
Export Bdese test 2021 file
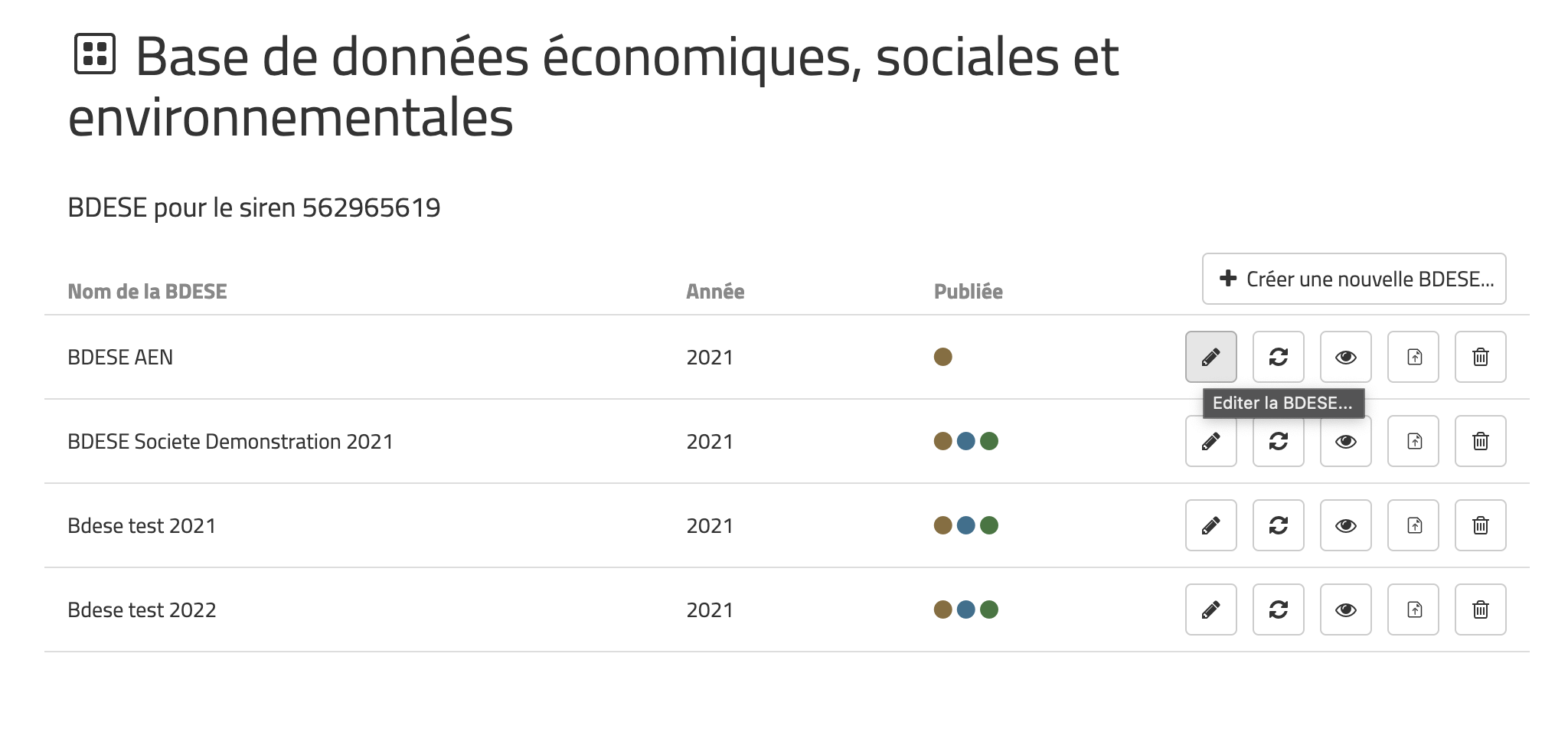pyautogui.click(x=1413, y=525)
